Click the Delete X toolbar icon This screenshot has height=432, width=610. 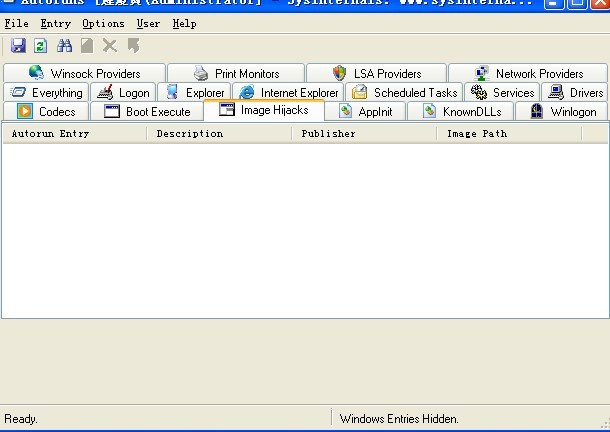click(110, 46)
